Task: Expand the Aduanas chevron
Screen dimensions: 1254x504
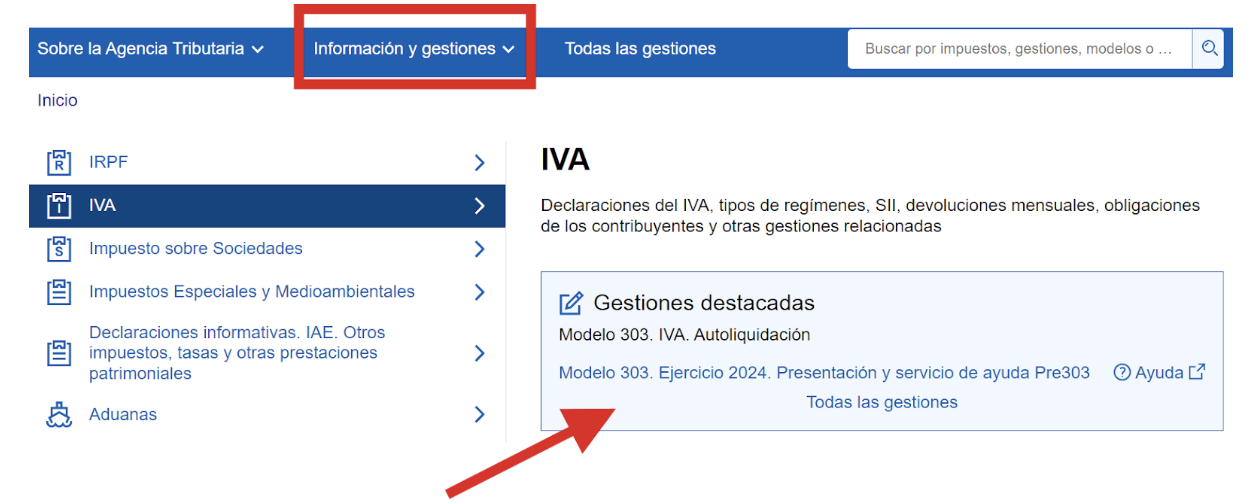Action: [479, 415]
